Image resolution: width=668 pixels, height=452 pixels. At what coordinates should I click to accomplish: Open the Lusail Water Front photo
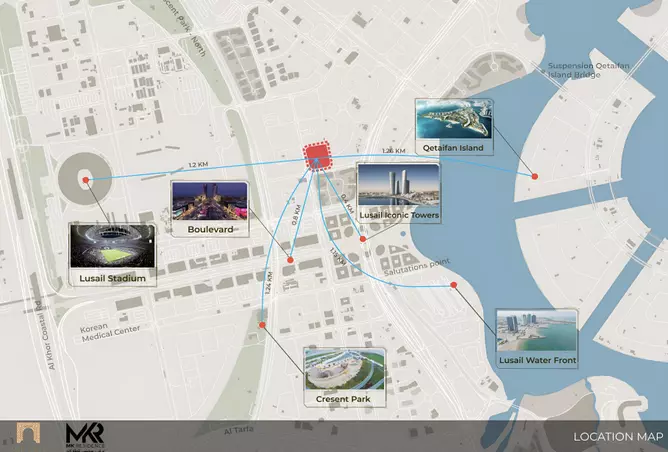click(536, 331)
